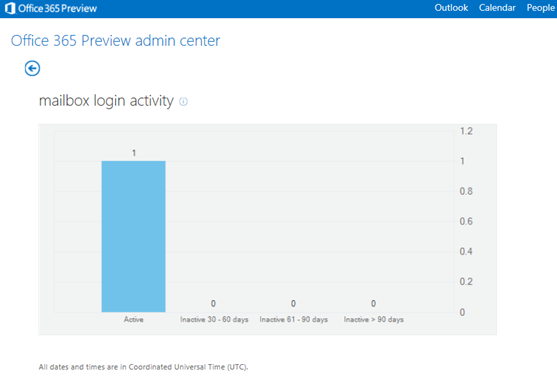Click the value 1 above Active bar
Screen dimensions: 557x383
(x=134, y=153)
